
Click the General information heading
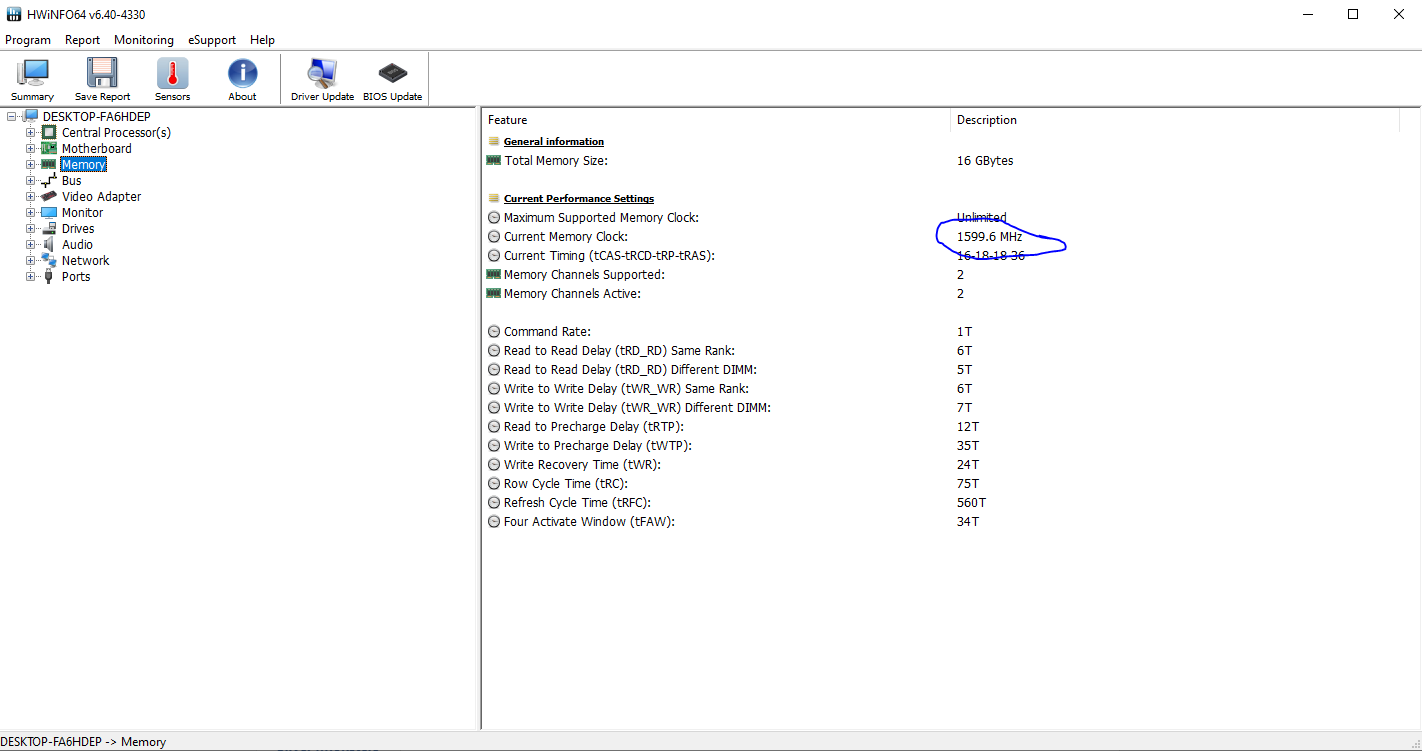pos(554,141)
